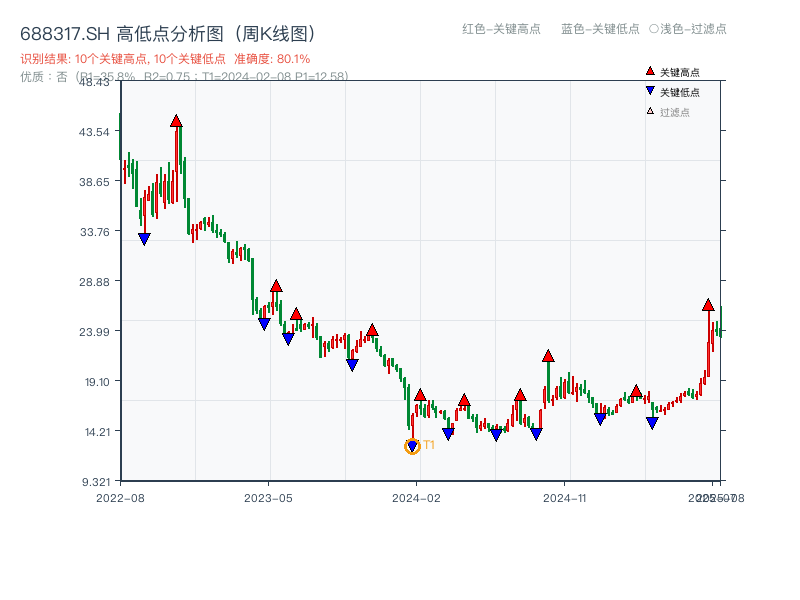Click the red high marker right of 2024-02

(x=420, y=395)
